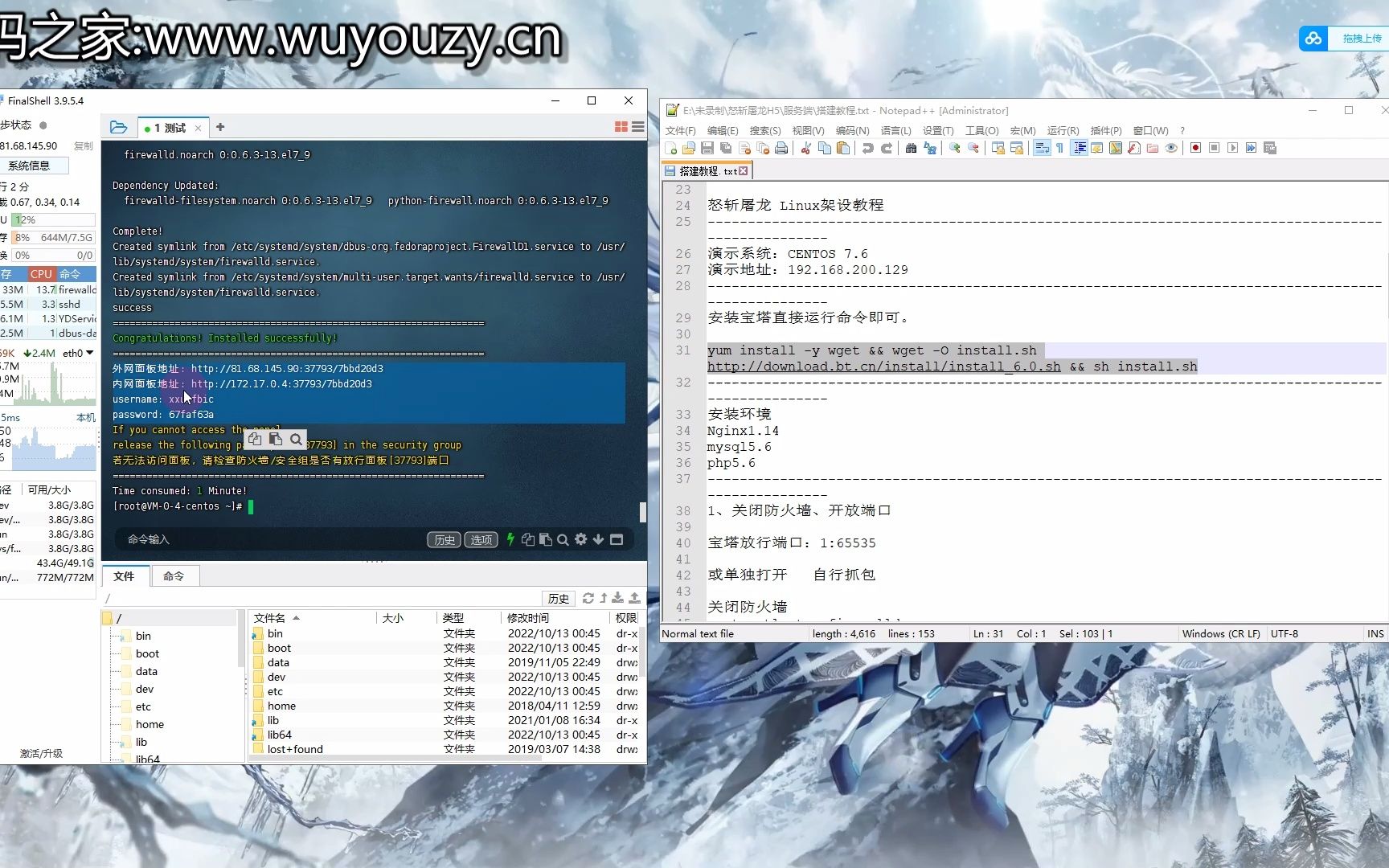The image size is (1389, 868).
Task: Open Find with the binoculars icon
Action: click(911, 148)
